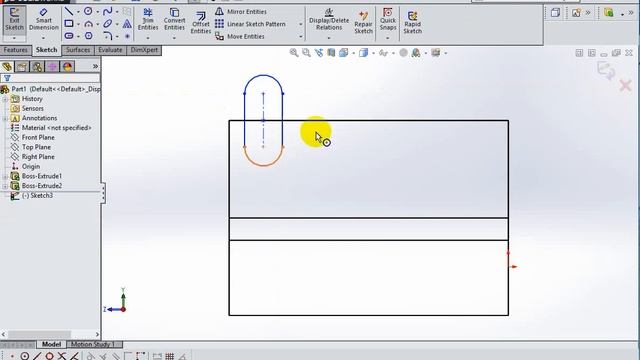640x360 pixels.
Task: Open the Convert Entities dropdown arrow
Action: coord(174,38)
